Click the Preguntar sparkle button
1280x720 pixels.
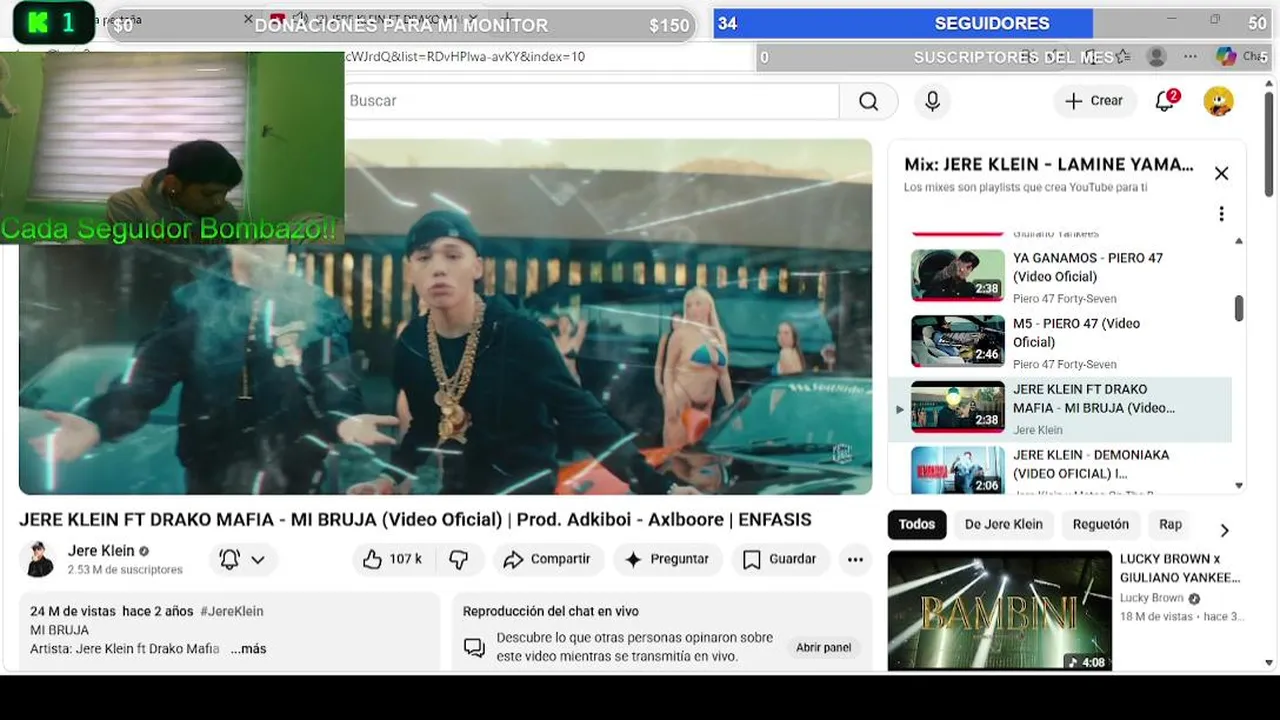coord(666,559)
